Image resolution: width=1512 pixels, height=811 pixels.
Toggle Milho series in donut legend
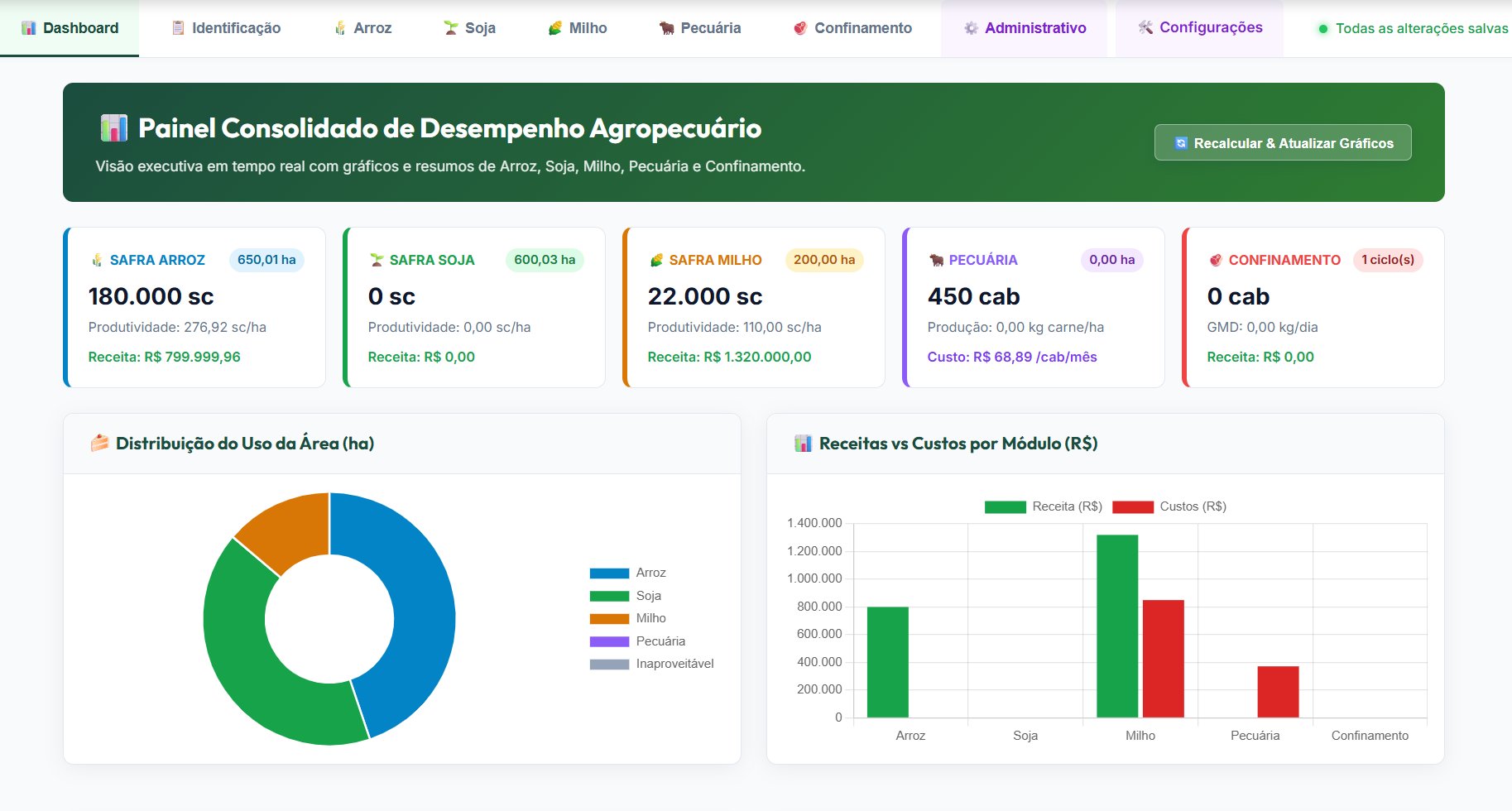628,618
